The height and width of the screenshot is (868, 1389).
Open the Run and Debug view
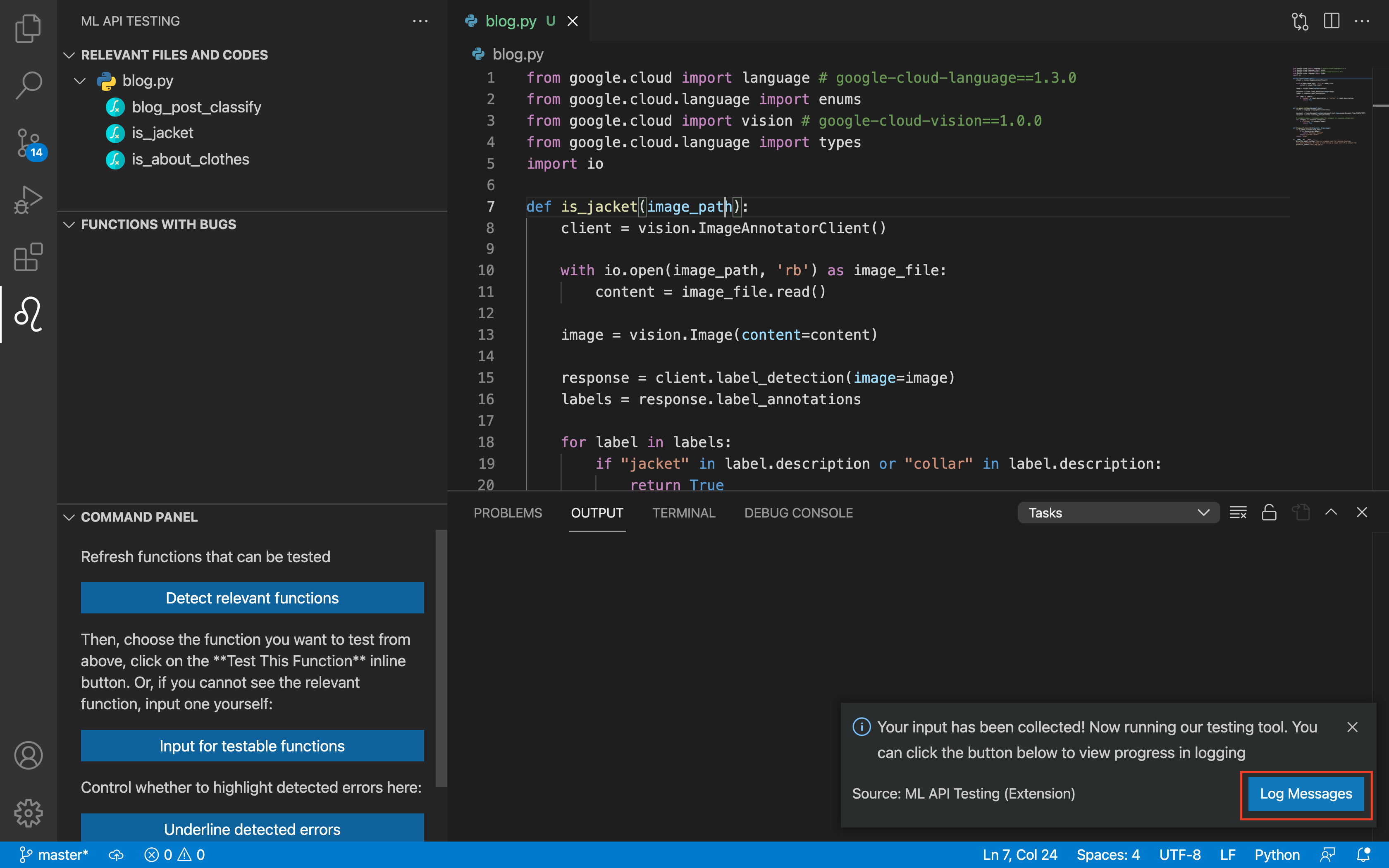pyautogui.click(x=28, y=200)
